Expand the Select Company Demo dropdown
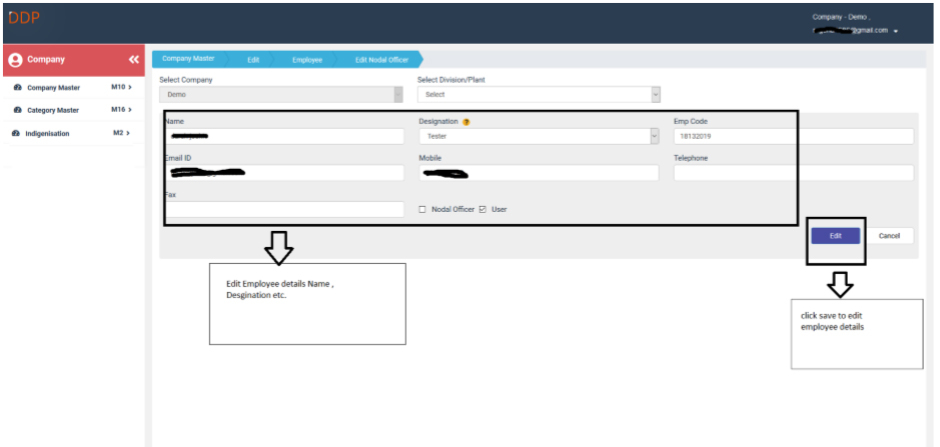This screenshot has height=447, width=940. pyautogui.click(x=281, y=95)
